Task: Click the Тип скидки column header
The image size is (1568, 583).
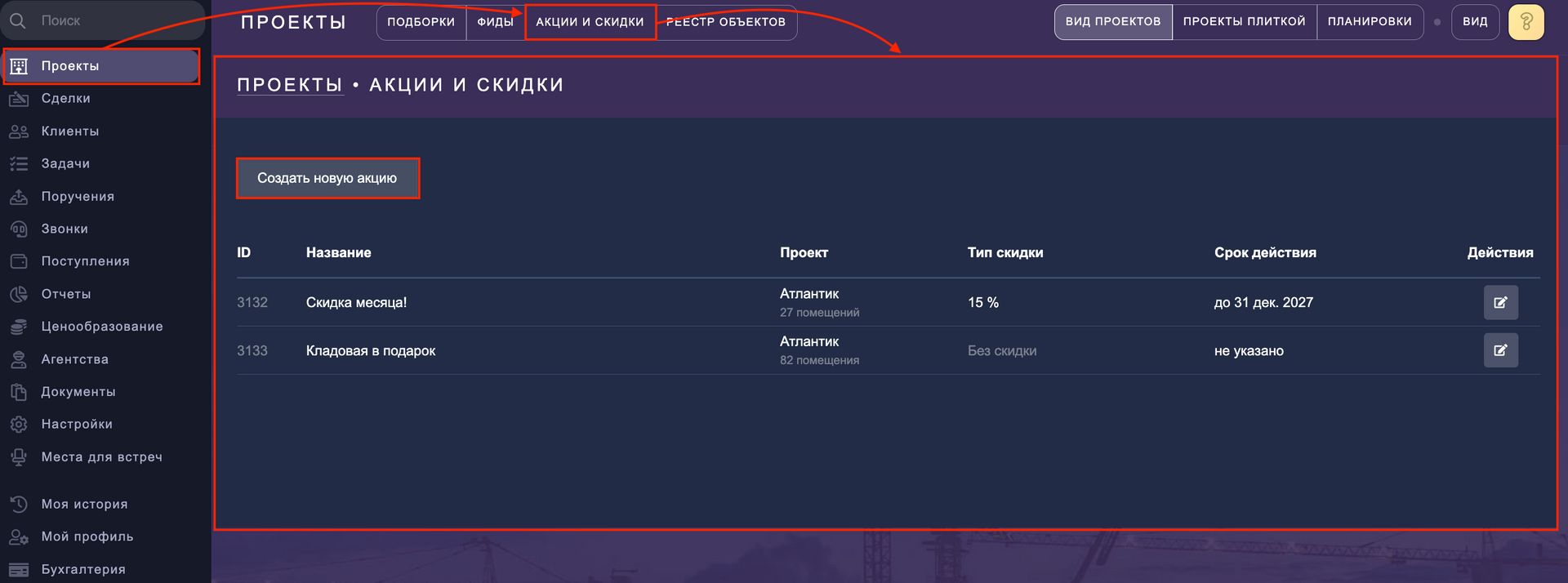Action: coord(1005,252)
